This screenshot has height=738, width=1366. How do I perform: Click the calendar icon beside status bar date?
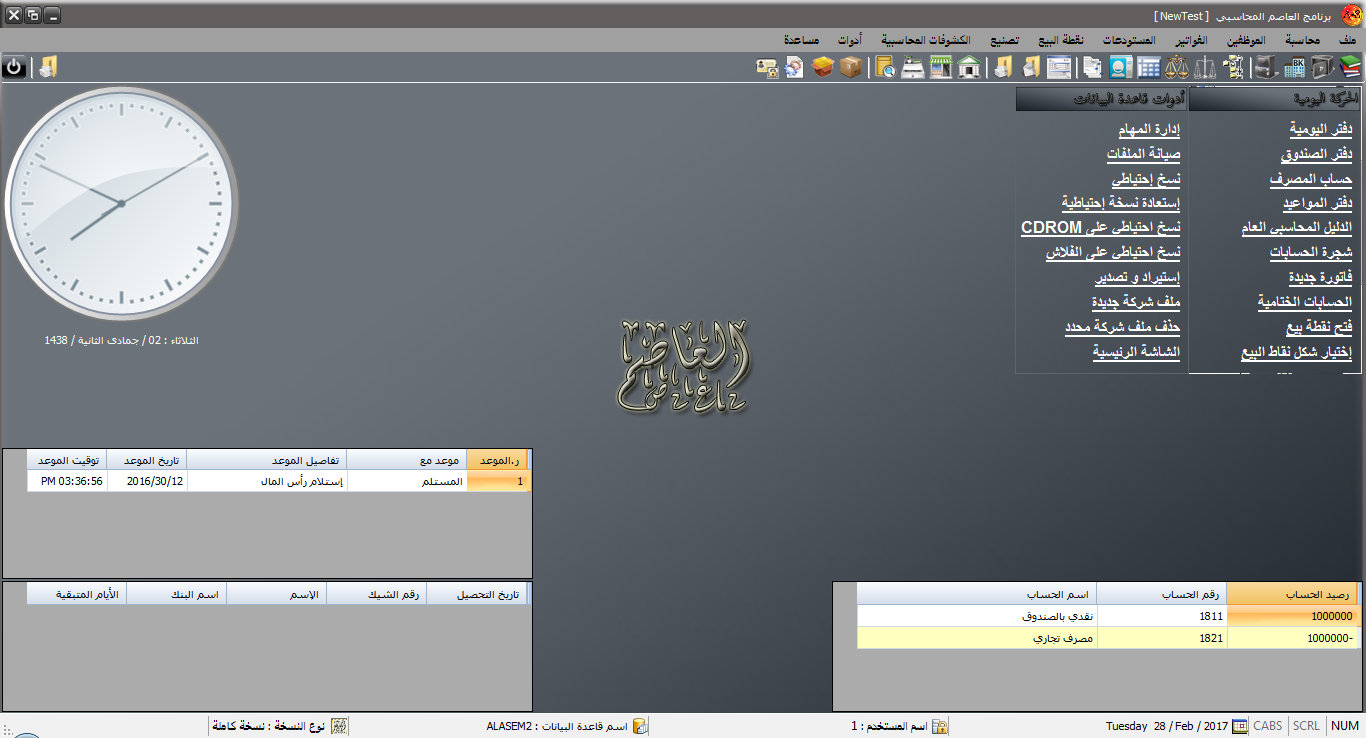(1240, 726)
